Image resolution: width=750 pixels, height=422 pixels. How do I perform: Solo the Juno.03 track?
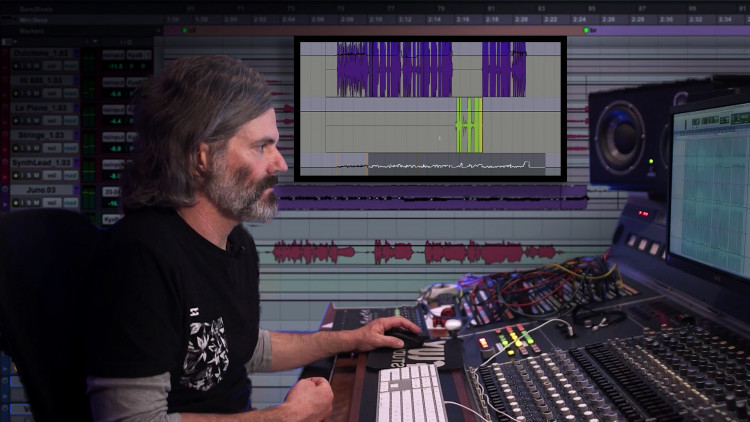(29, 203)
